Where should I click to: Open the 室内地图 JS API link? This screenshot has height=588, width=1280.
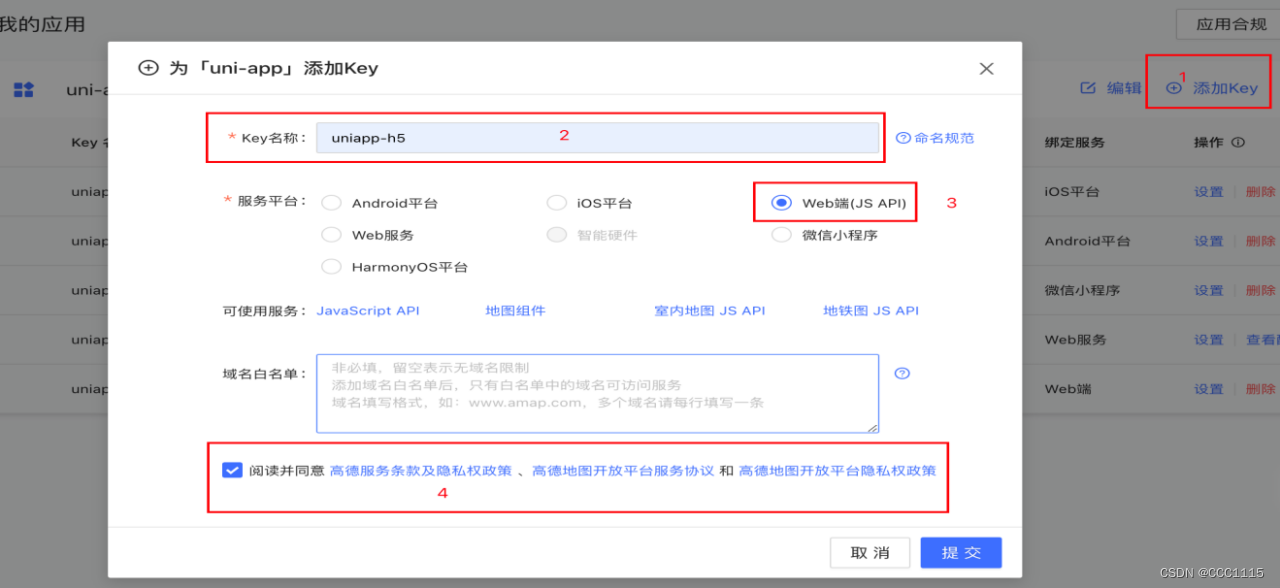click(x=710, y=311)
